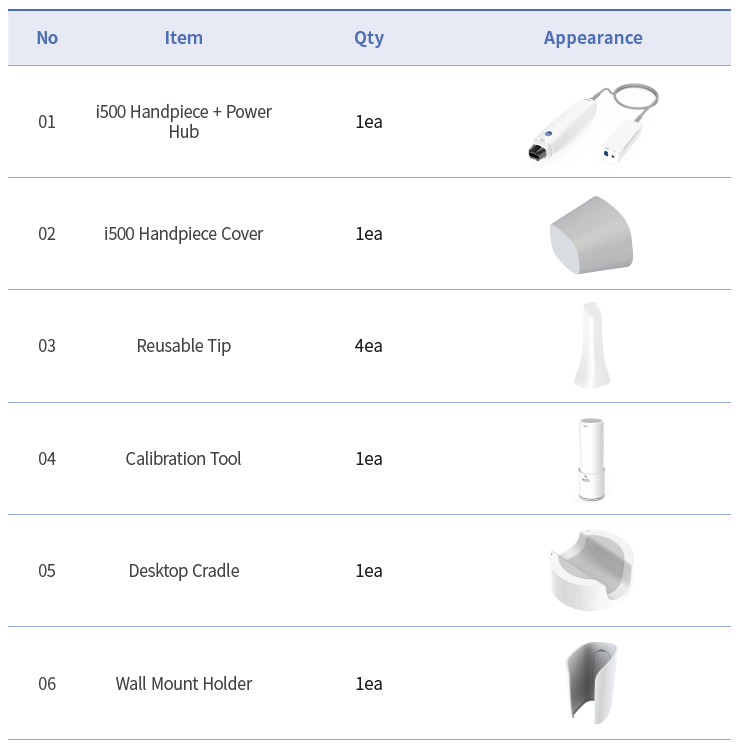Click the "No" column header

click(47, 38)
